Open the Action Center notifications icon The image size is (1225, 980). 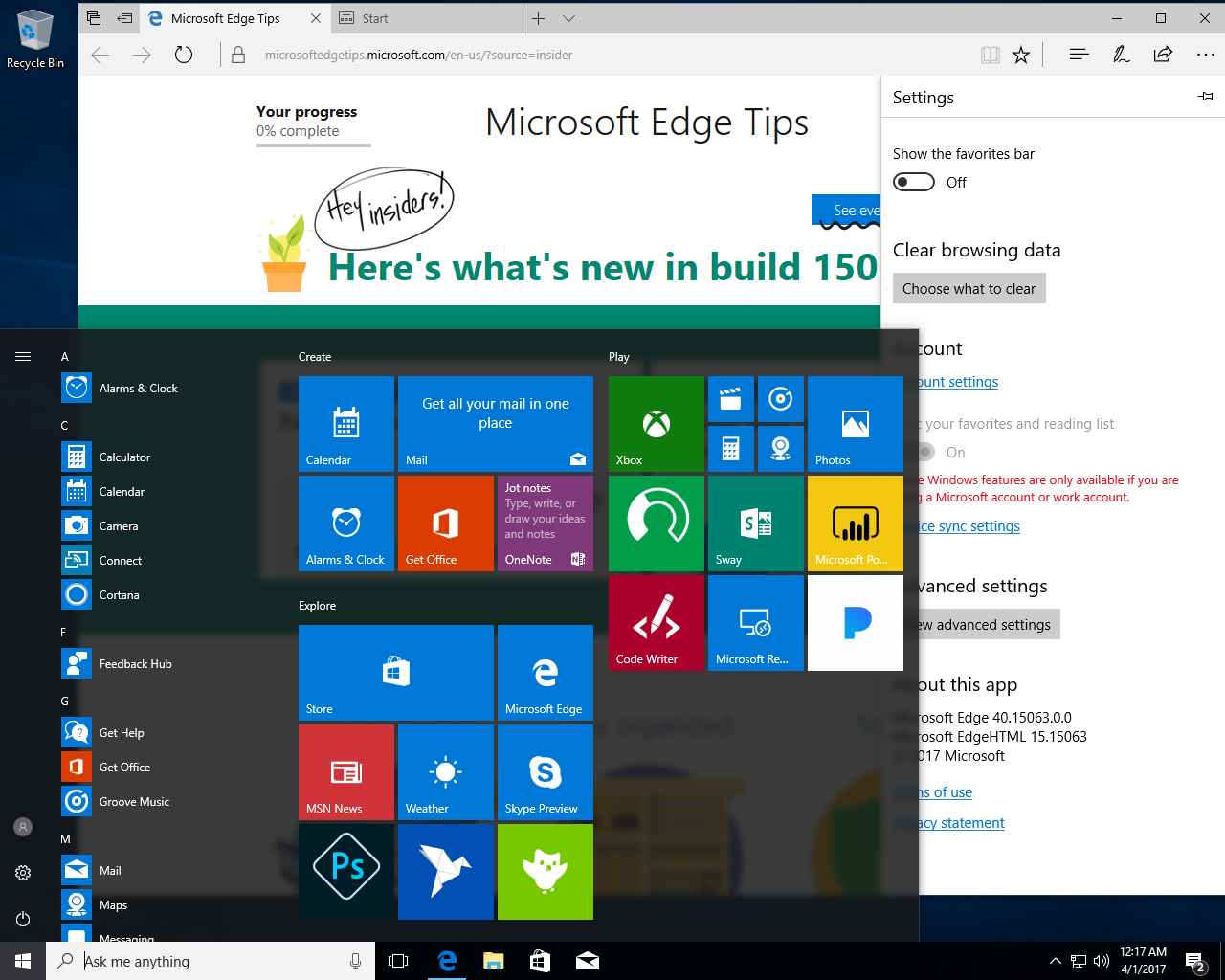(1195, 961)
